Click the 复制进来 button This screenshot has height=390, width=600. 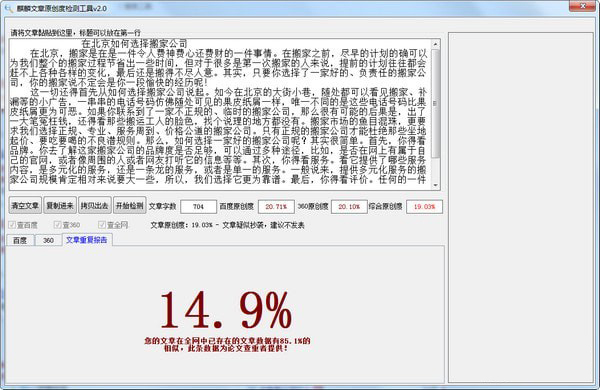click(60, 206)
